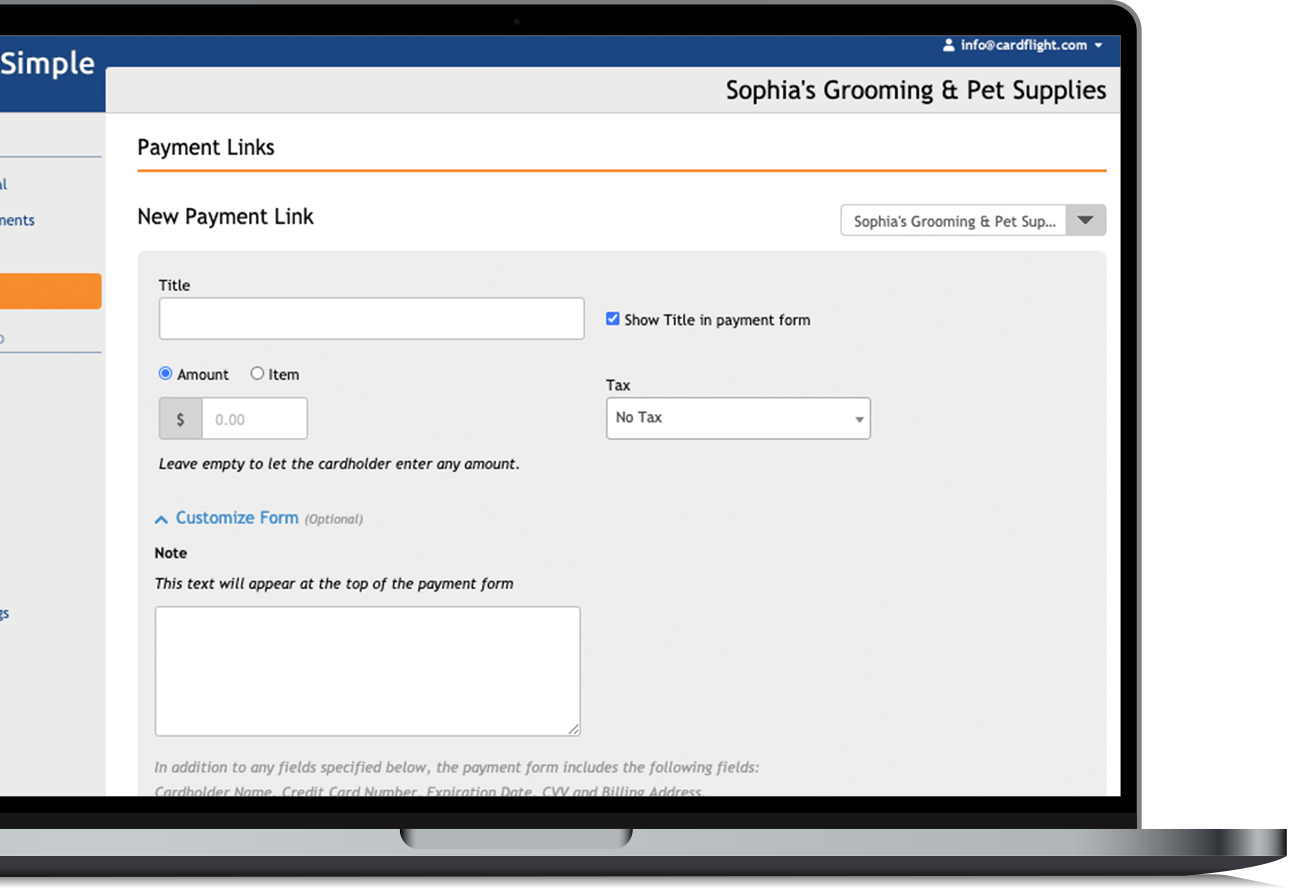Select the Item radio button
Screen dimensions: 1290x888
coord(257,373)
